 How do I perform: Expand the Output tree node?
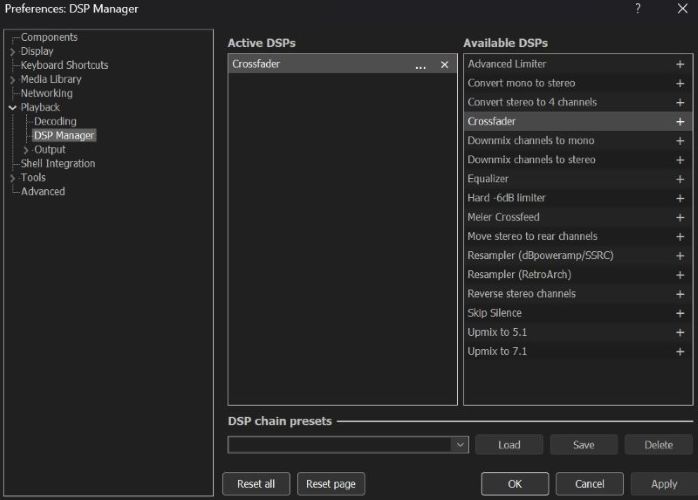pos(27,150)
